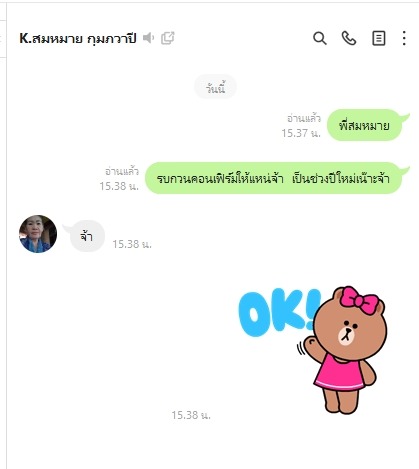This screenshot has width=419, height=469.
Task: Click the read label beside the long message
Action: click(x=122, y=171)
